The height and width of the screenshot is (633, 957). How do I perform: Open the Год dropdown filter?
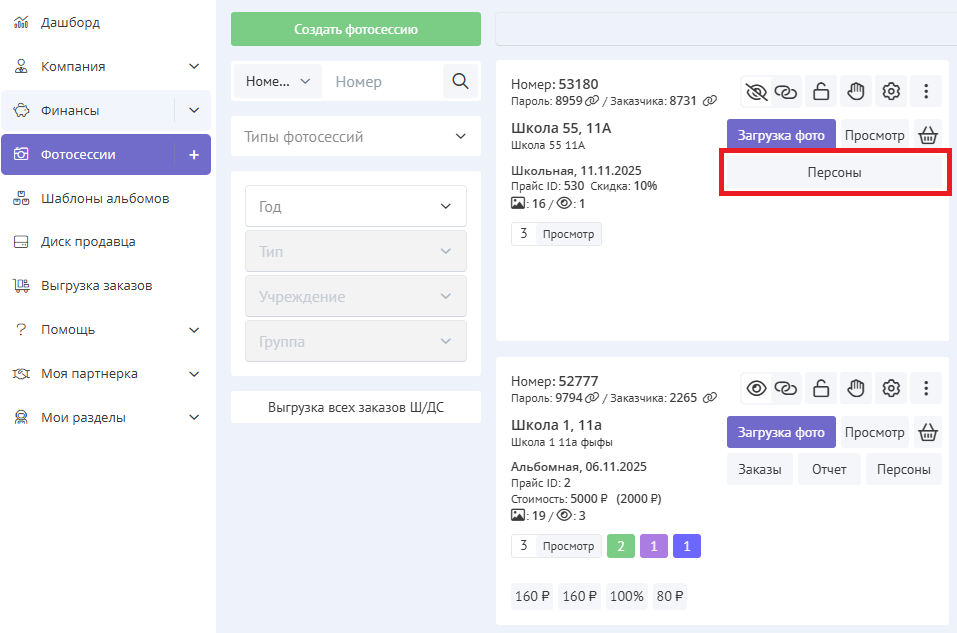[x=355, y=206]
